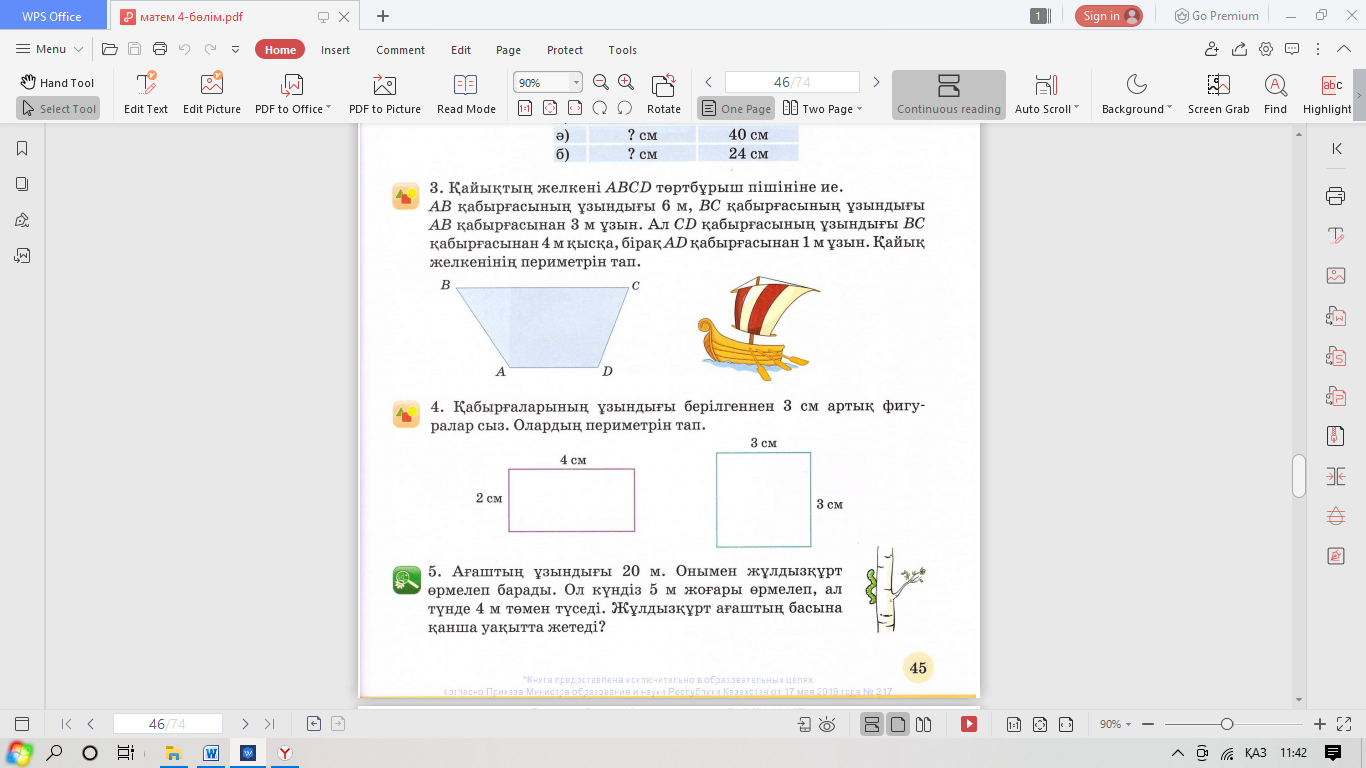Click Windows Start button

18,753
